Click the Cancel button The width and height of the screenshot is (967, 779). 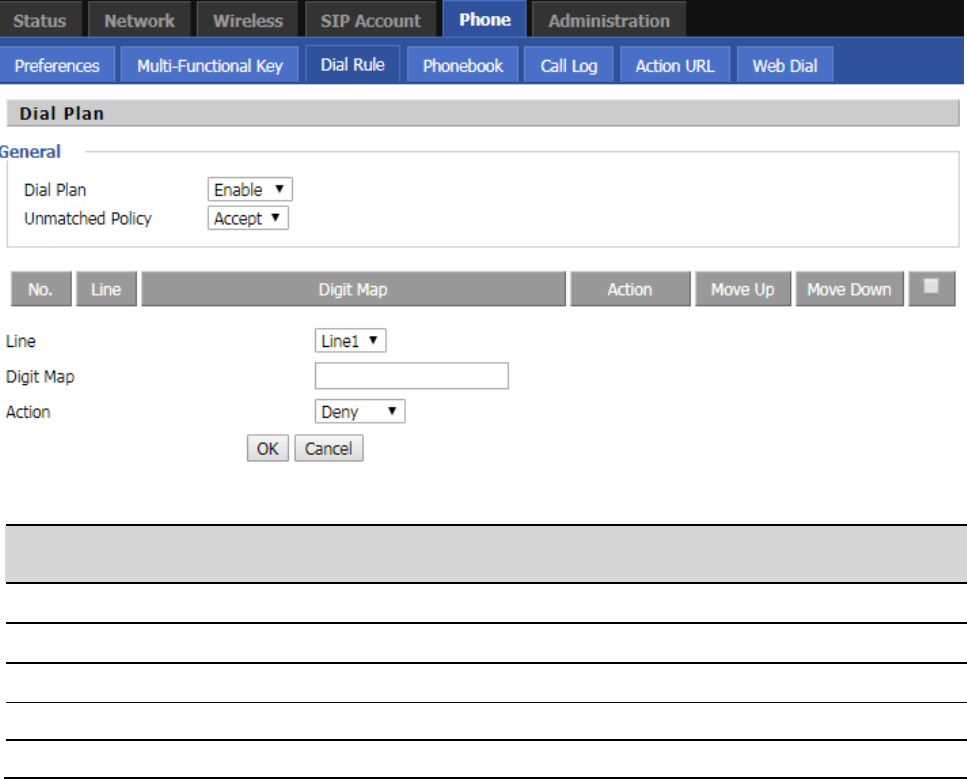coord(329,448)
